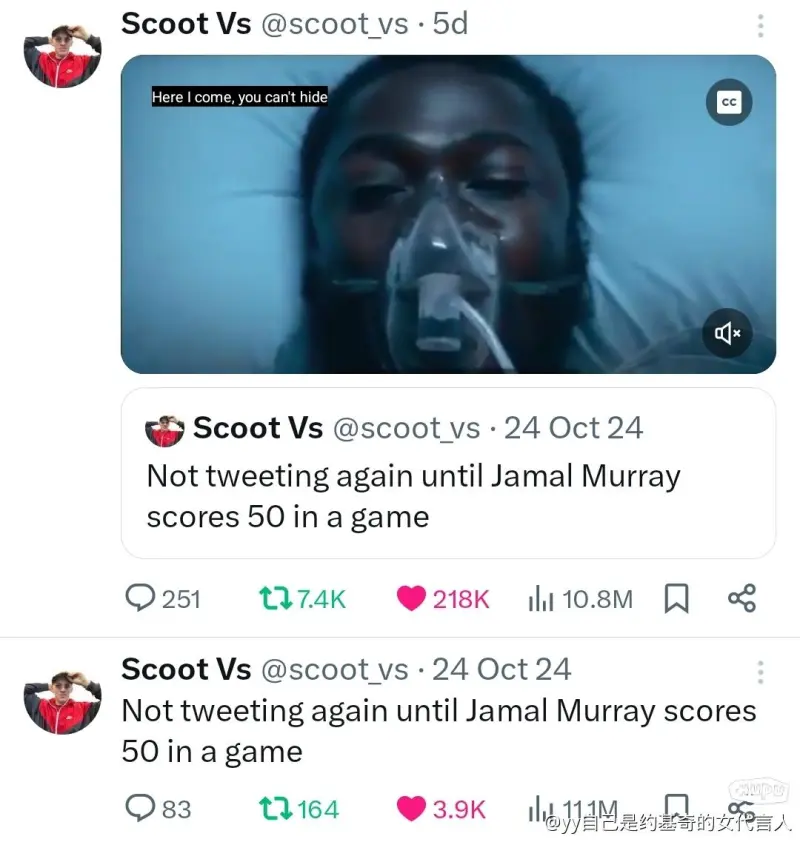Open the bottom tweet text about scoring 50
Screen dimensions: 800x842
click(x=439, y=731)
